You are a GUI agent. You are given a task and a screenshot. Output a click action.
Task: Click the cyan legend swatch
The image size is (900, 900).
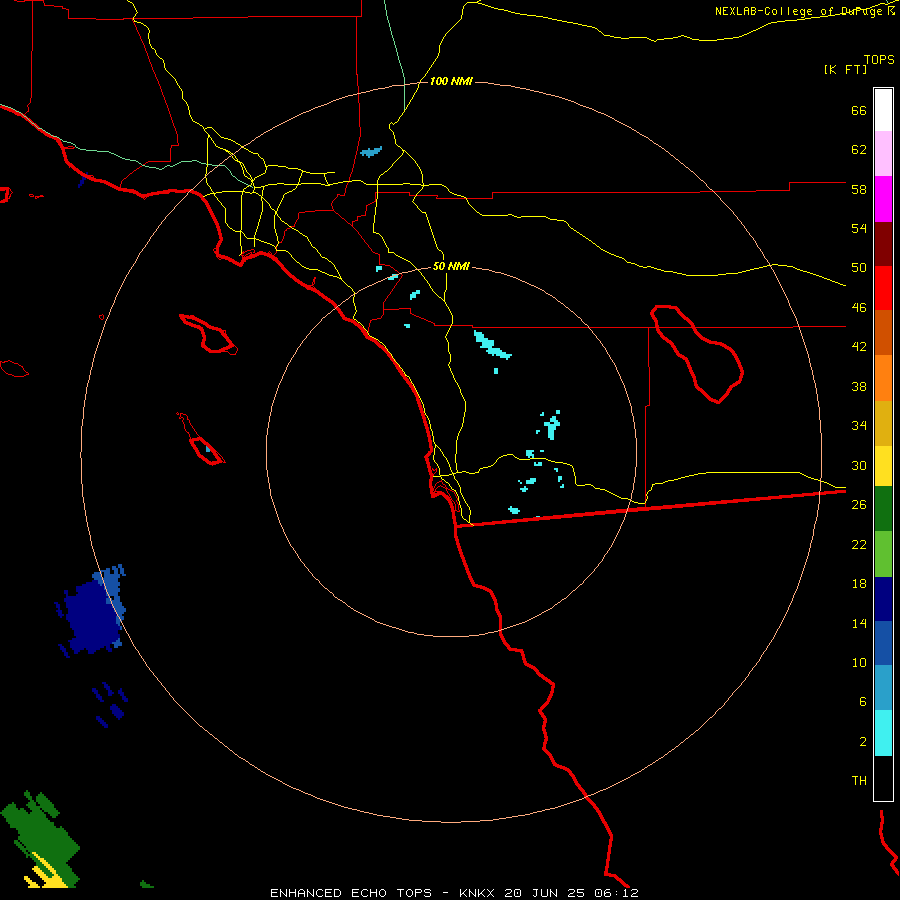883,733
